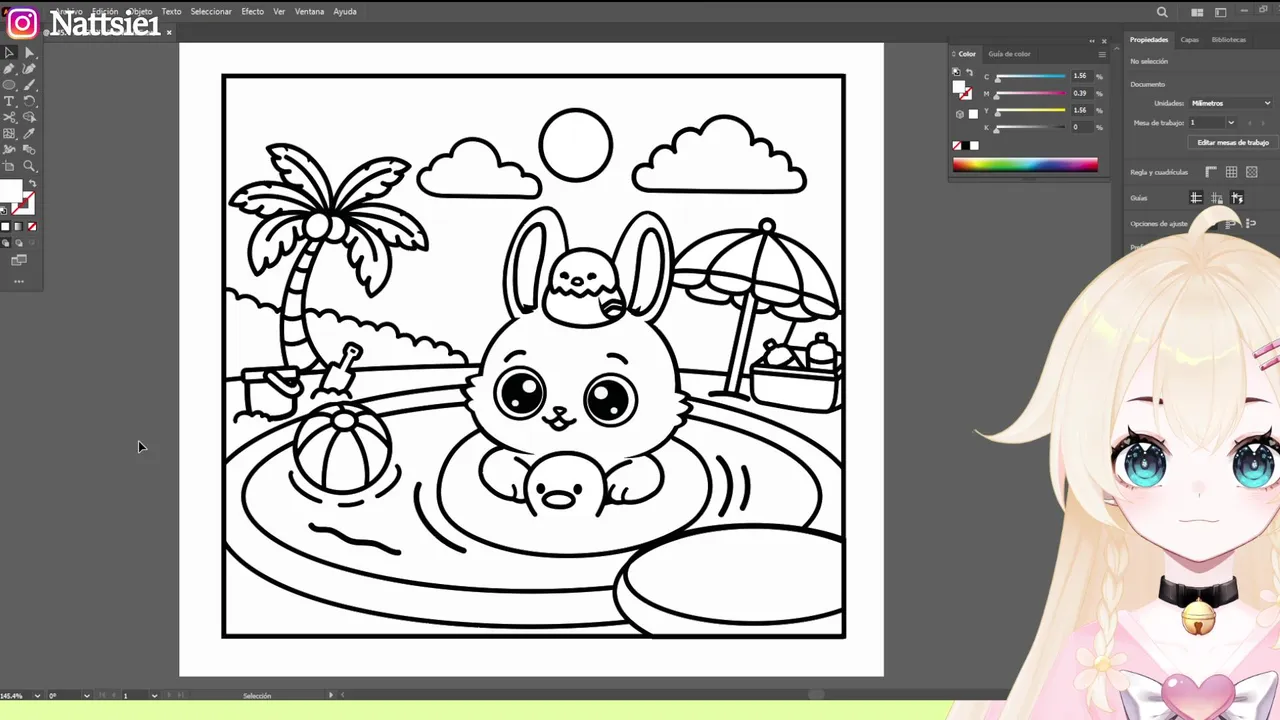Open the Seleccionar menu
1280x720 pixels.
pos(211,12)
